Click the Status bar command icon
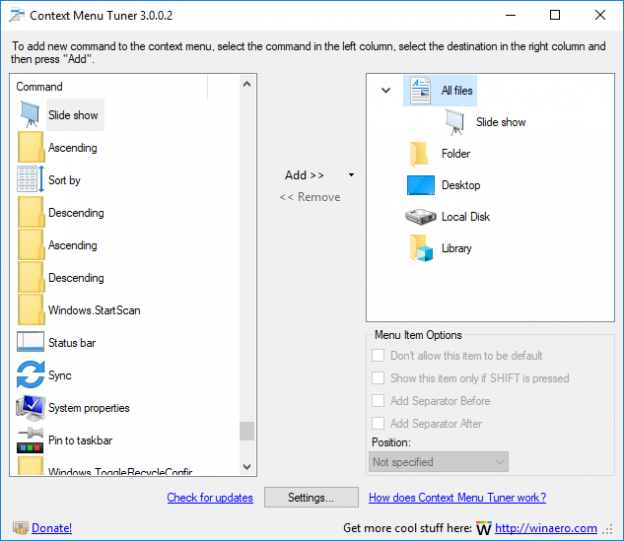This screenshot has width=624, height=541. pos(31,343)
